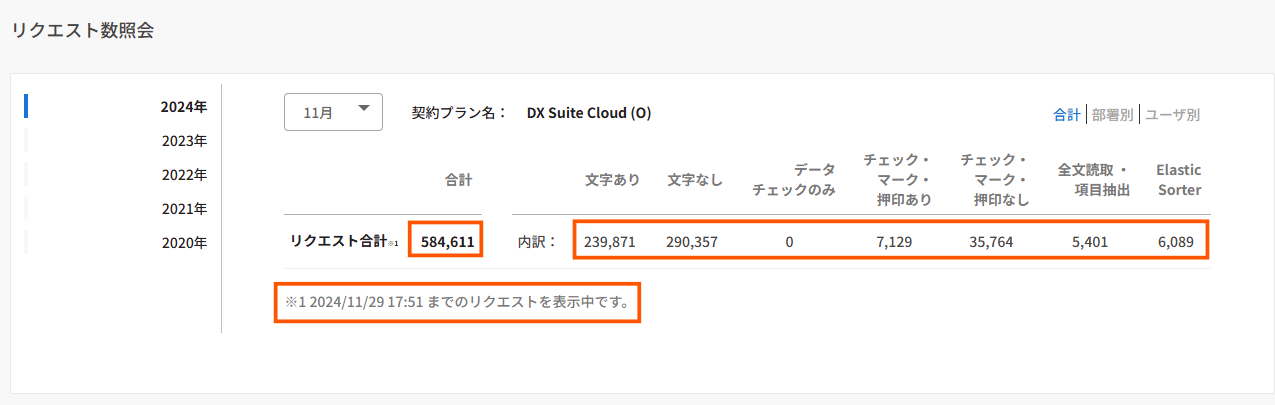This screenshot has width=1275, height=405.
Task: Open the 11月 month dropdown
Action: pyautogui.click(x=333, y=112)
